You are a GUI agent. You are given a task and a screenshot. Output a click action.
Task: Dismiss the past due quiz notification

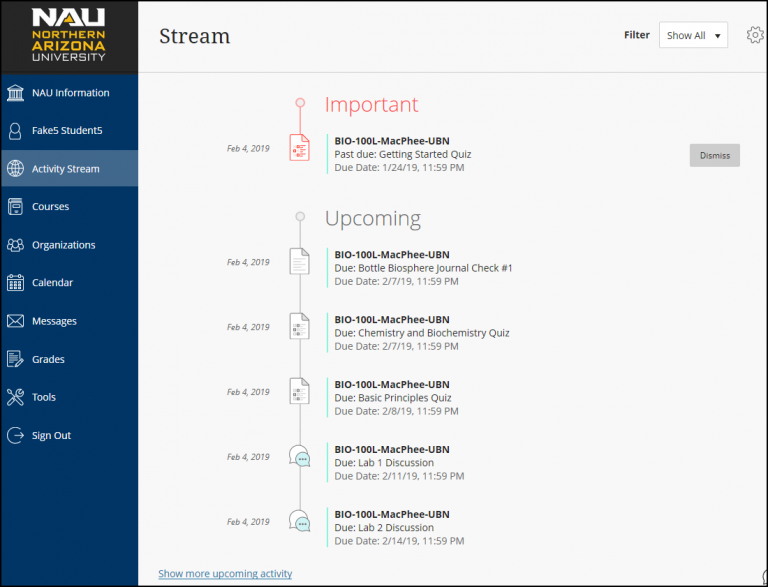pos(714,155)
